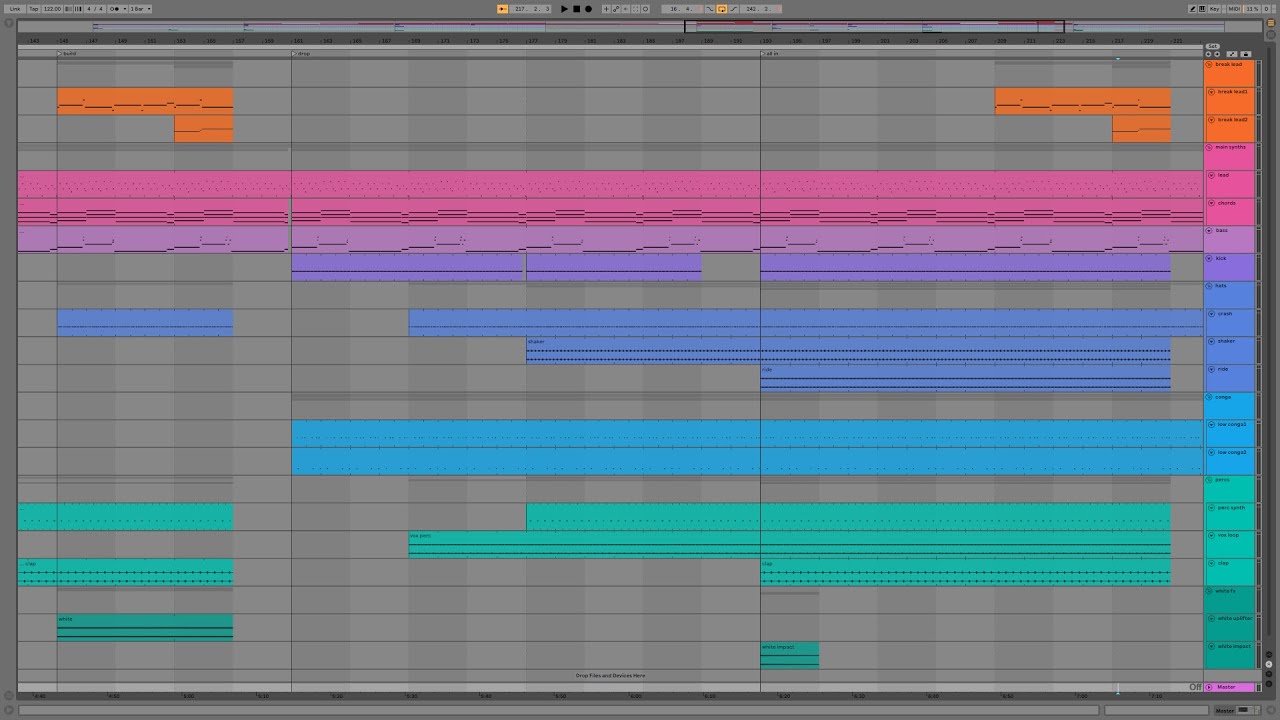Unfold the white impact track
Image resolution: width=1280 pixels, height=720 pixels.
[x=1211, y=647]
